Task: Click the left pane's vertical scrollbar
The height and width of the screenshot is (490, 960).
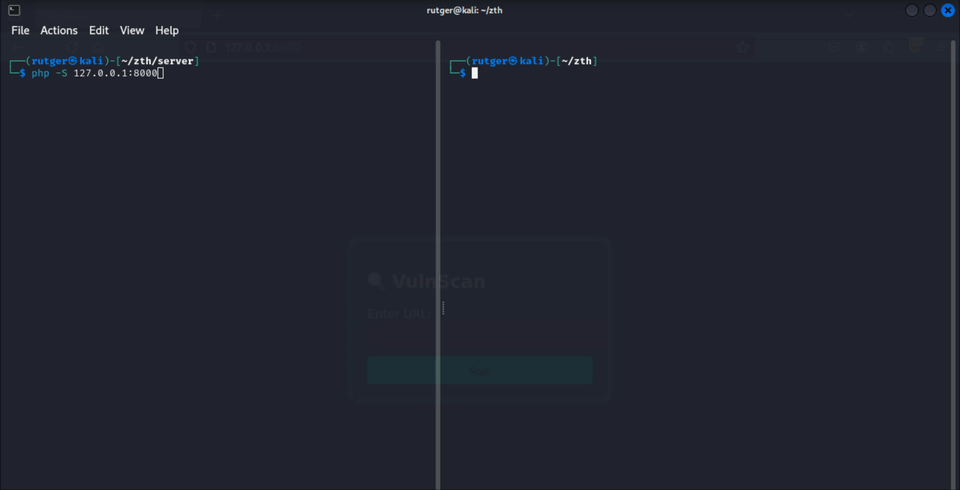Action: point(438,263)
